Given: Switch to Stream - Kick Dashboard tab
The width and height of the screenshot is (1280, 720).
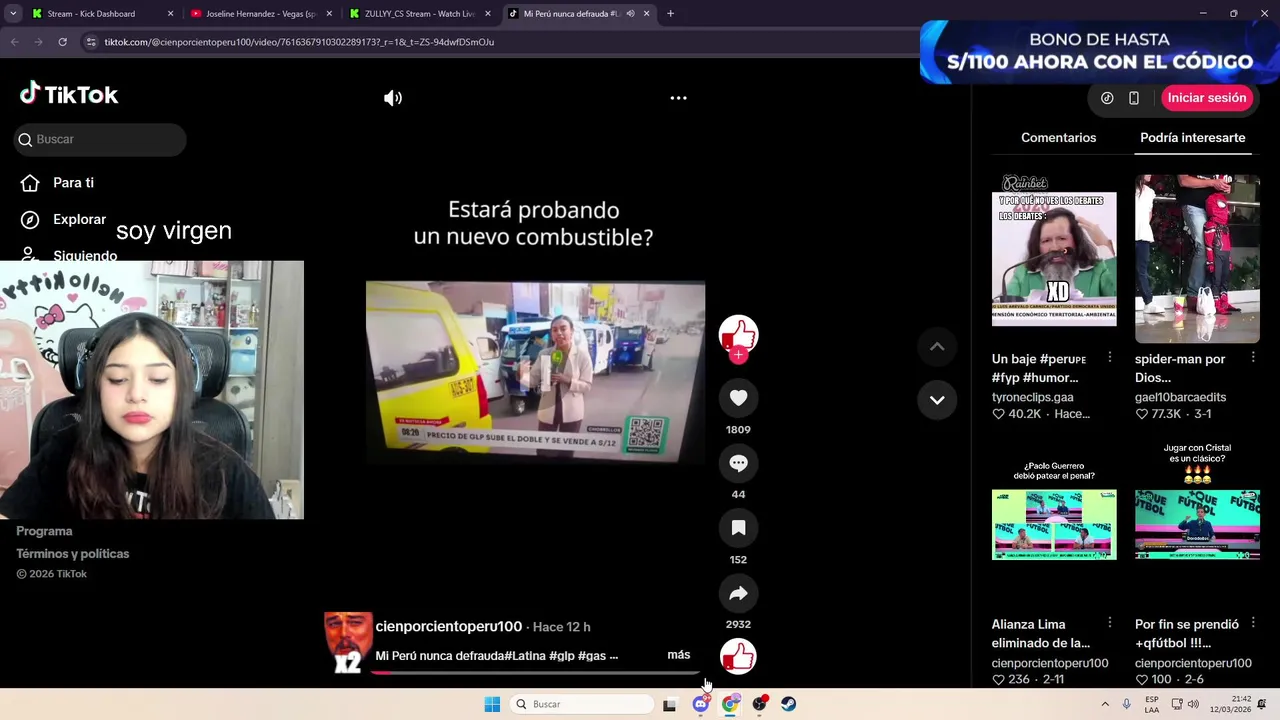Looking at the screenshot, I should 100,14.
